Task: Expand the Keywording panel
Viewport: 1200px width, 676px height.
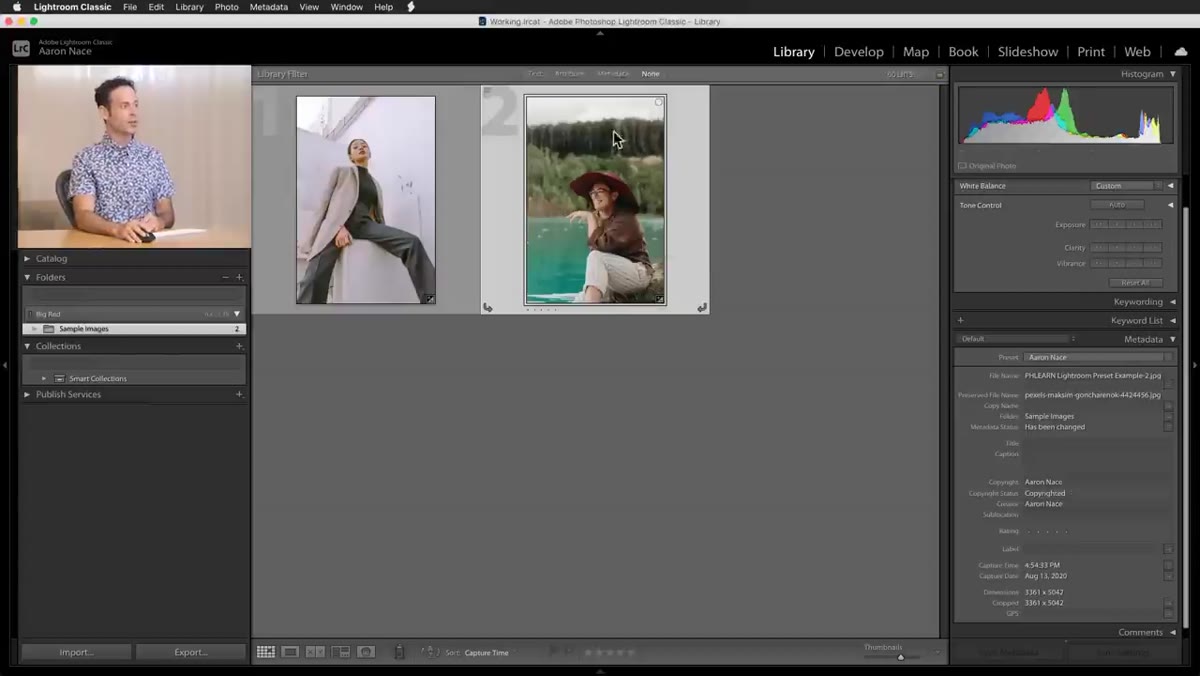Action: [1171, 302]
